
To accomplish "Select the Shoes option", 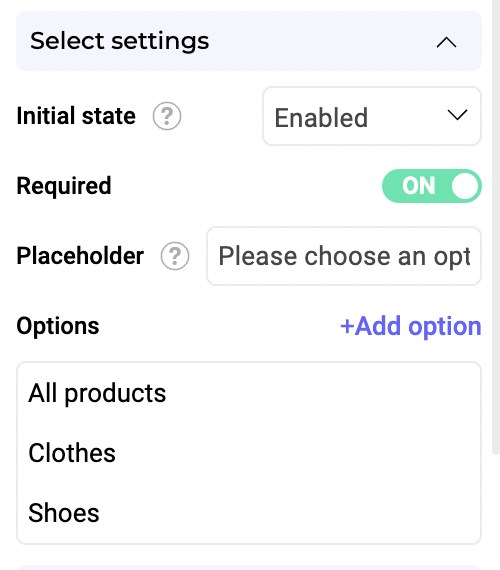I will 64,513.
